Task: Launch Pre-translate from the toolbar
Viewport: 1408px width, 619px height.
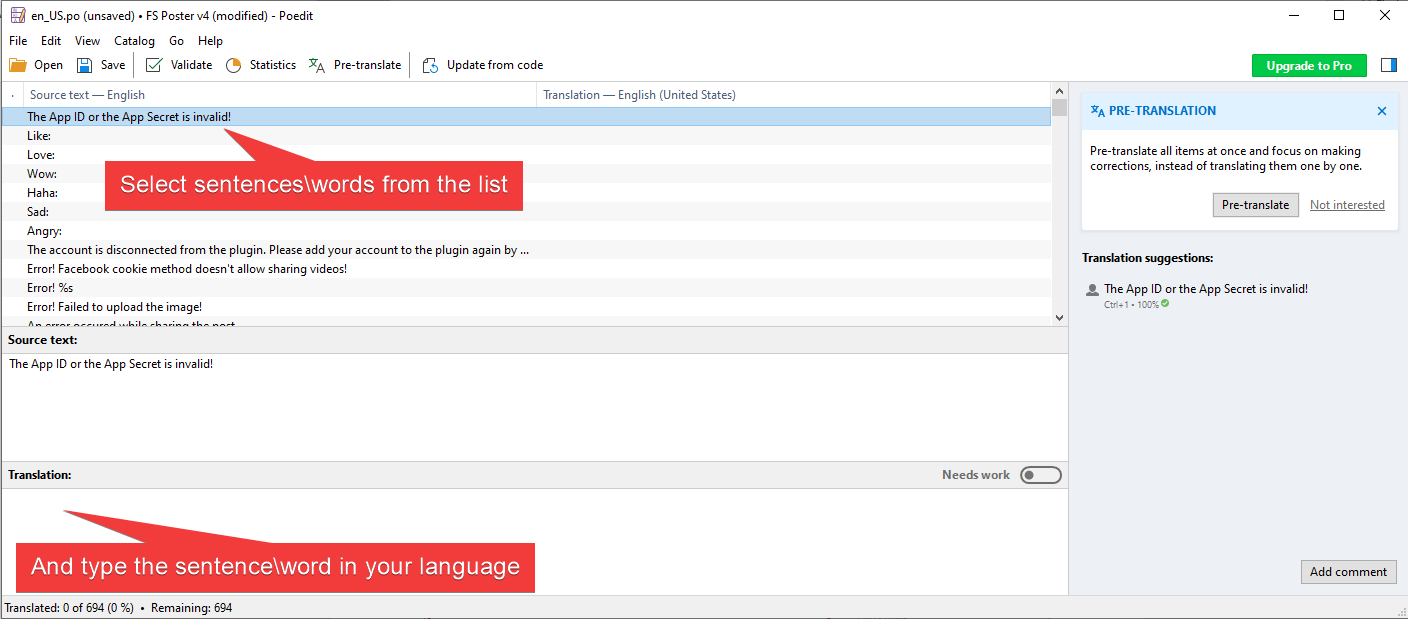Action: coord(355,65)
